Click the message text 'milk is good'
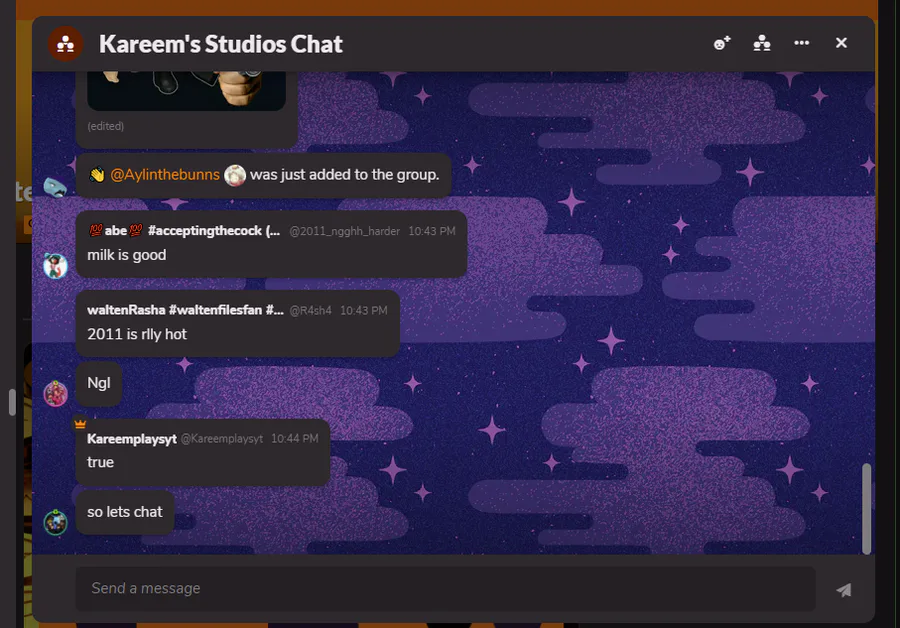This screenshot has width=900, height=628. pyautogui.click(x=127, y=255)
